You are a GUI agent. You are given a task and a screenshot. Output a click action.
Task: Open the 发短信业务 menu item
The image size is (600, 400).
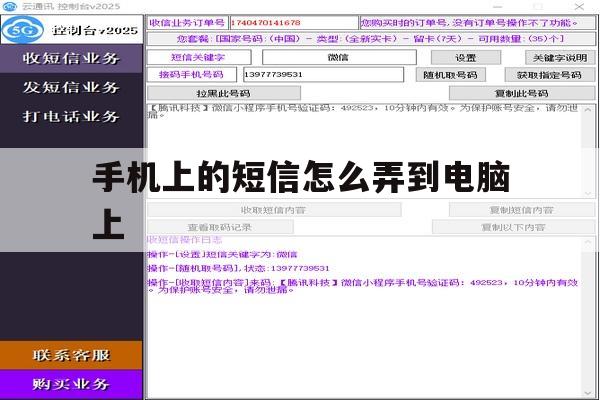71,88
